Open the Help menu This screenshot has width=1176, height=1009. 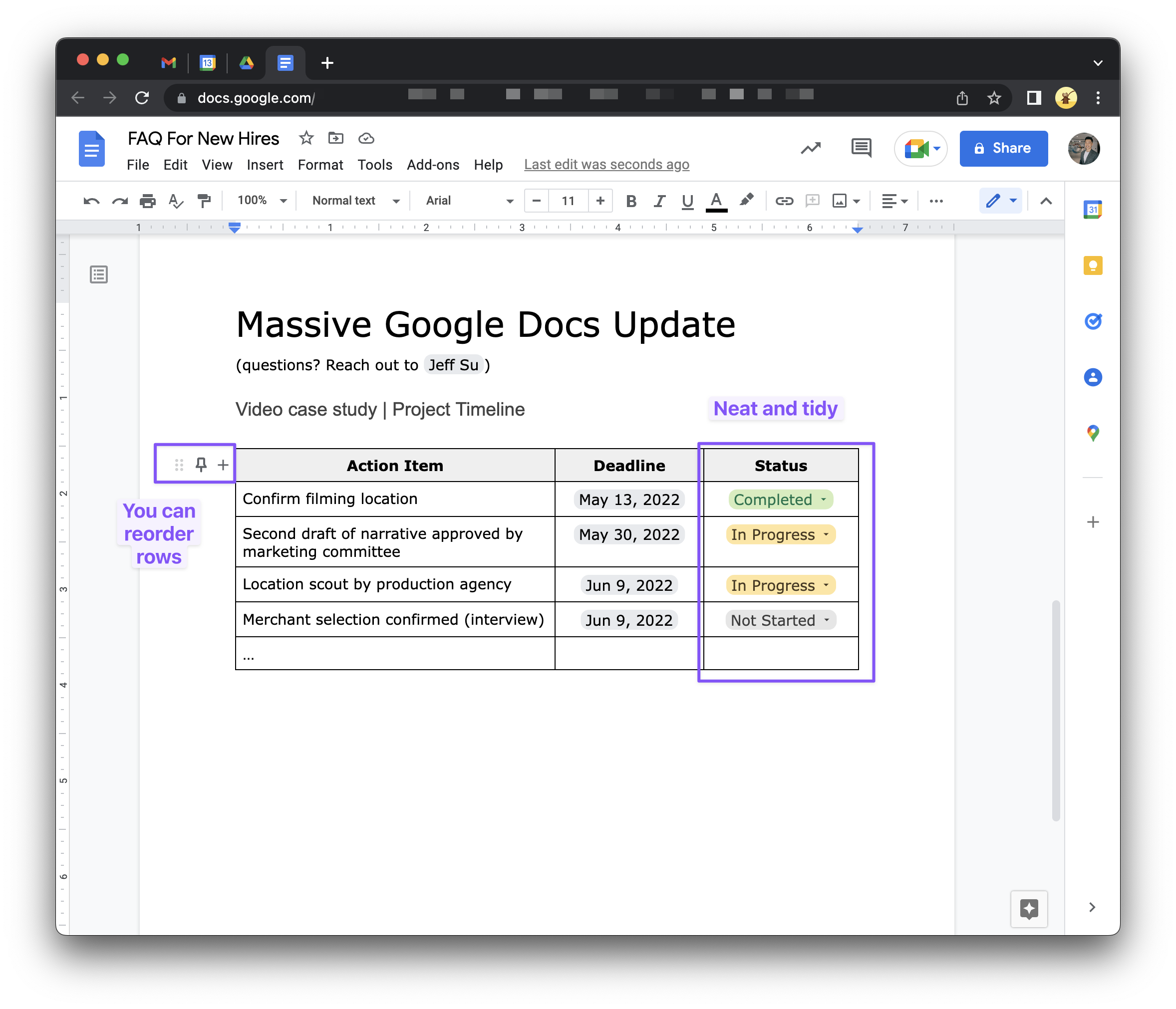point(488,165)
